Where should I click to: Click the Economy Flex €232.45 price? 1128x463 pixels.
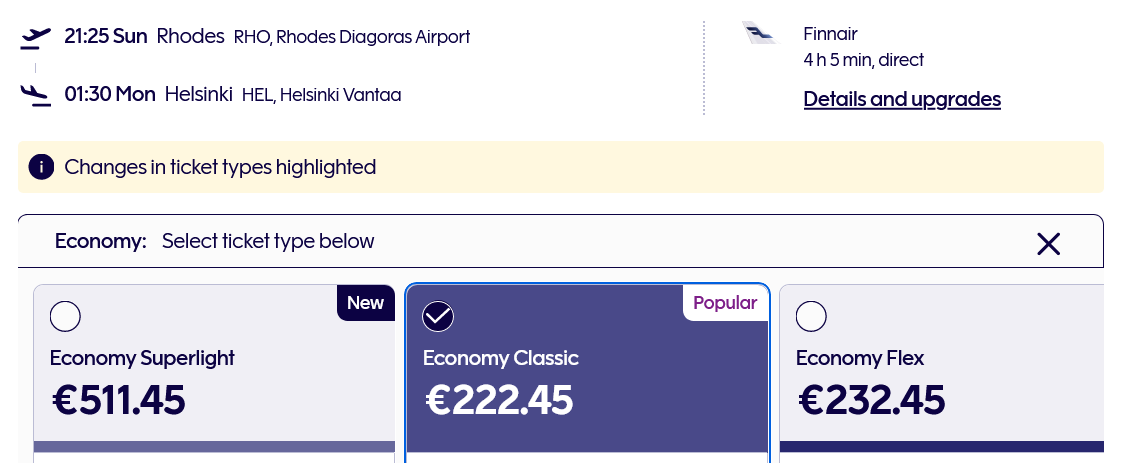872,400
